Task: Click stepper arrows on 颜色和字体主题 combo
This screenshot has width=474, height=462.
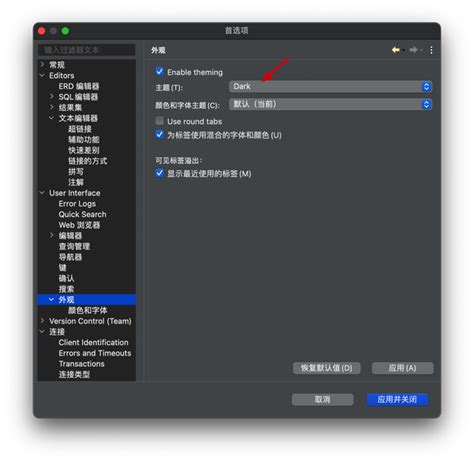Action: click(426, 104)
